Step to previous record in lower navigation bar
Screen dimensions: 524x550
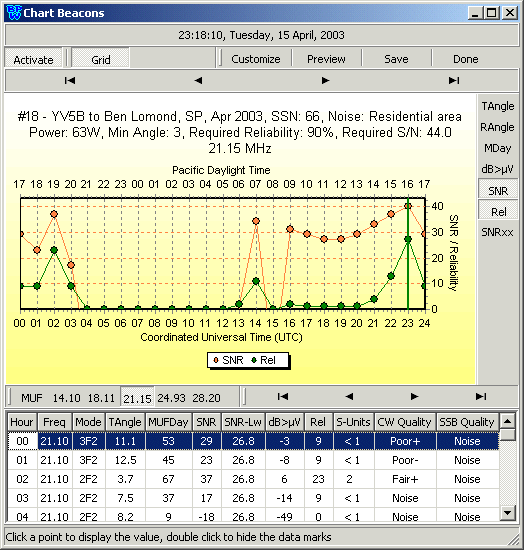[349, 396]
